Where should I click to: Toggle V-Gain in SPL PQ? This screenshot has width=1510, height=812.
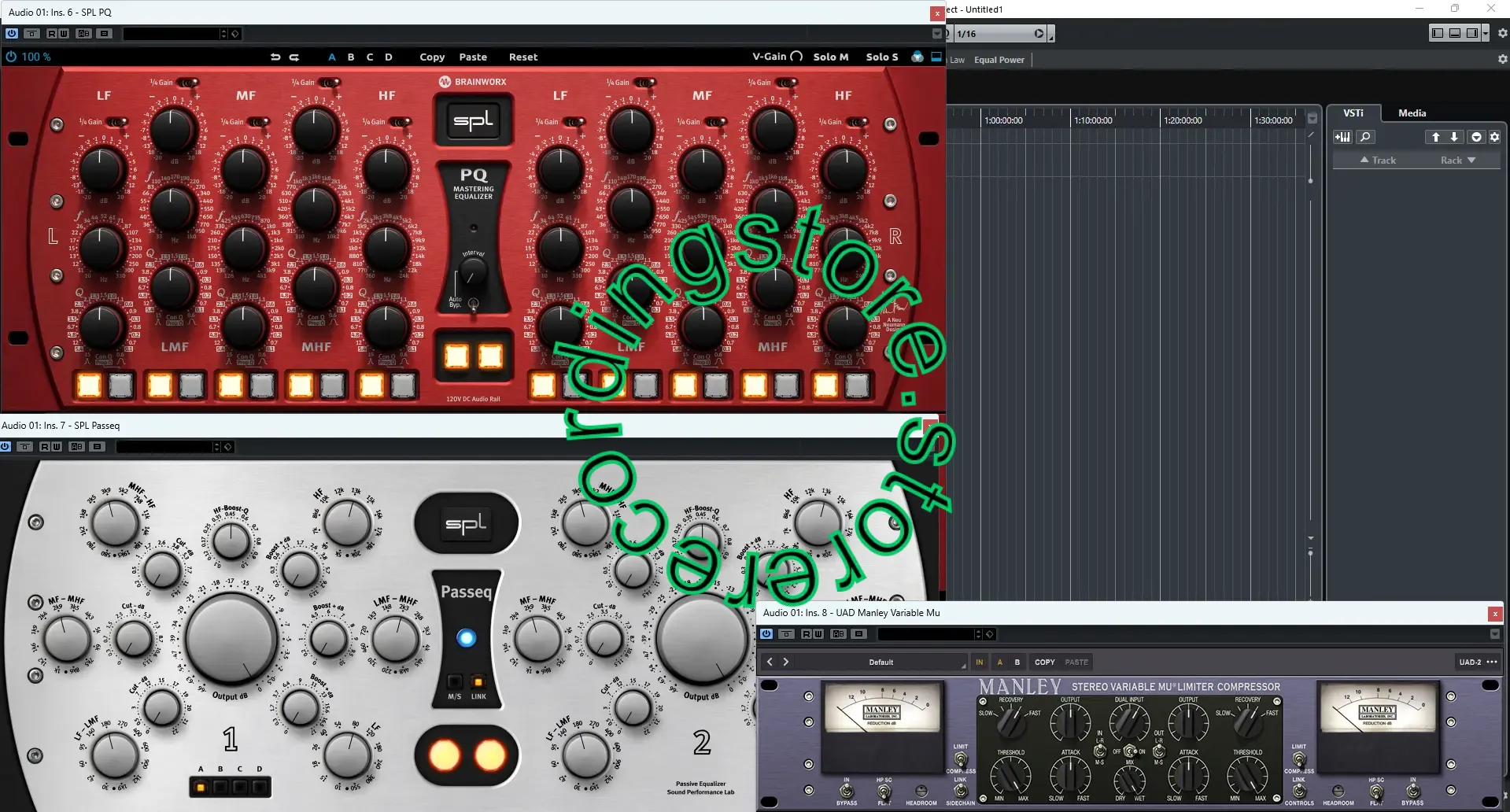click(777, 57)
